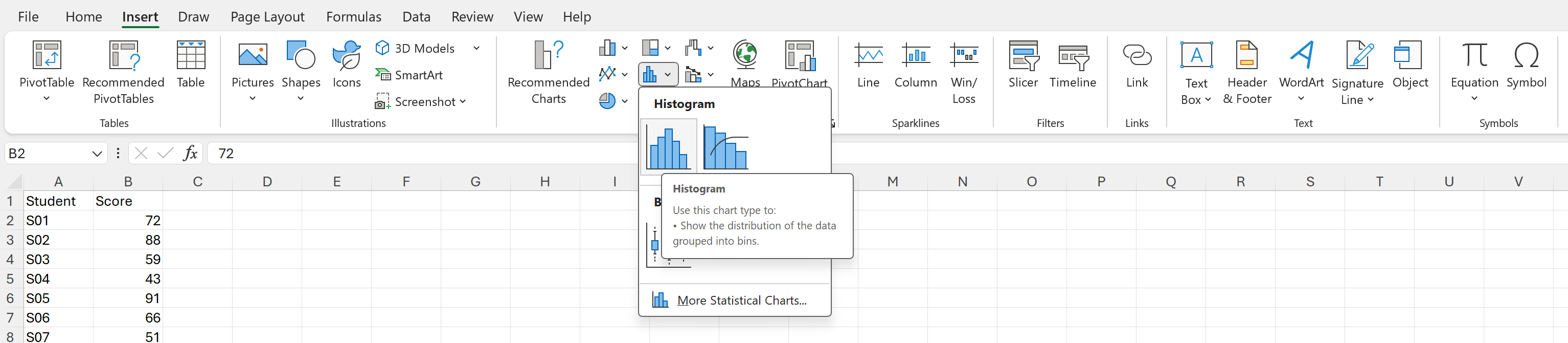This screenshot has height=343, width=1568.
Task: Select the Histogram chart thumbnail
Action: click(668, 146)
